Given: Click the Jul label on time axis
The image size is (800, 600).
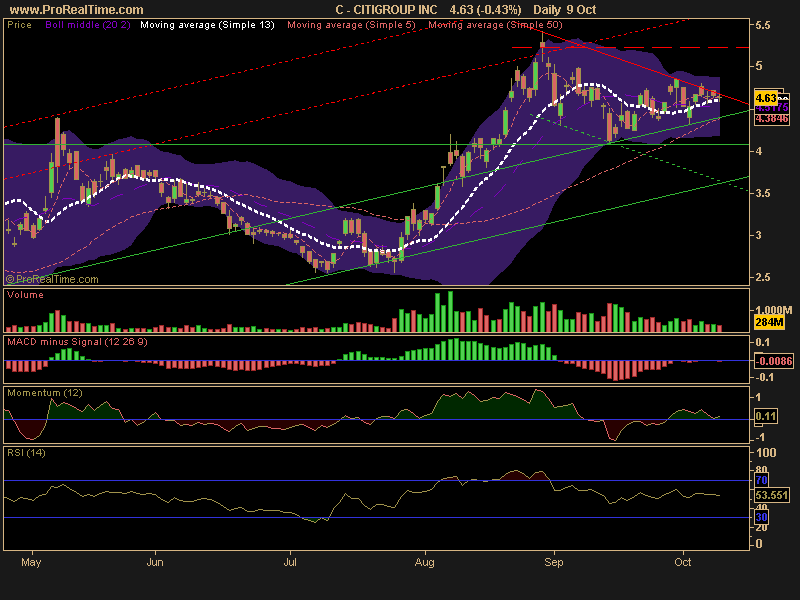Looking at the screenshot, I should (x=290, y=562).
